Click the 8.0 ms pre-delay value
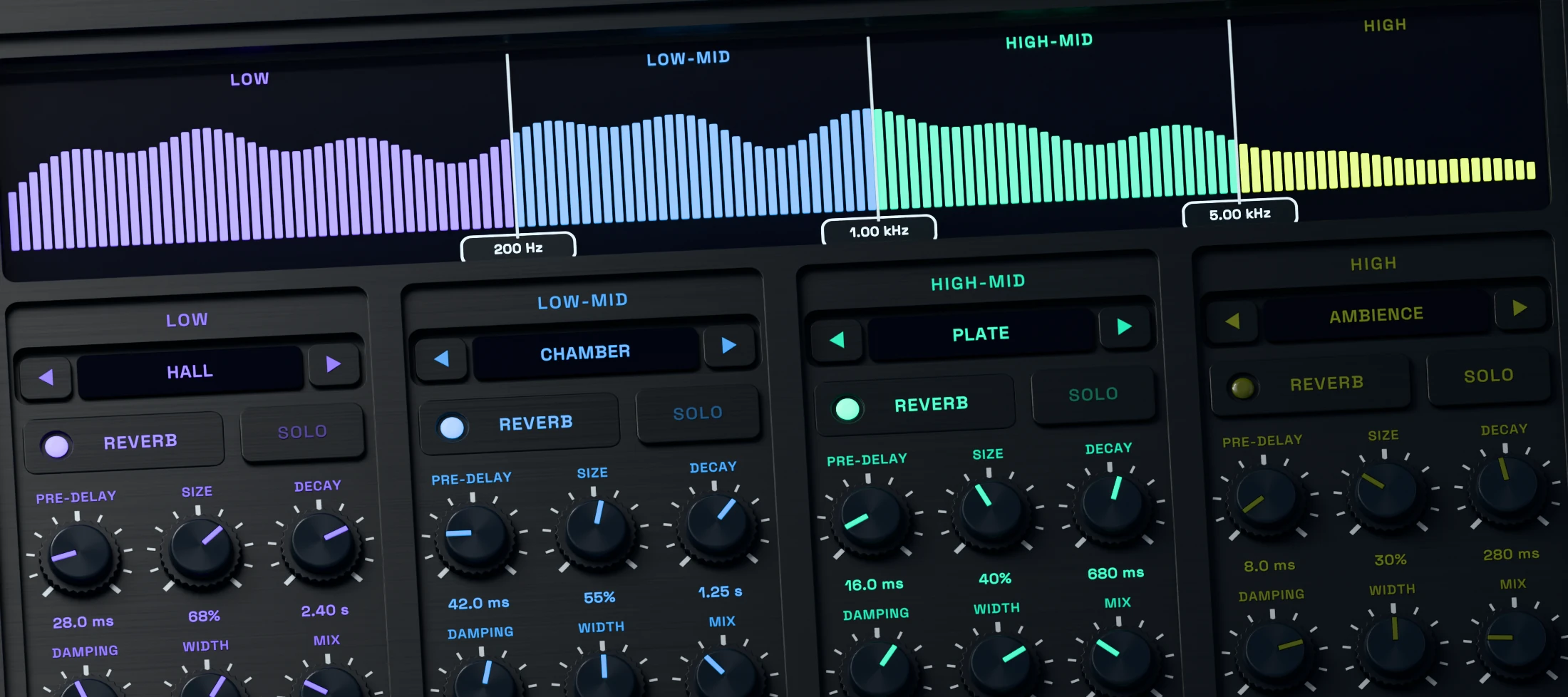The image size is (1568, 697). coord(1269,565)
